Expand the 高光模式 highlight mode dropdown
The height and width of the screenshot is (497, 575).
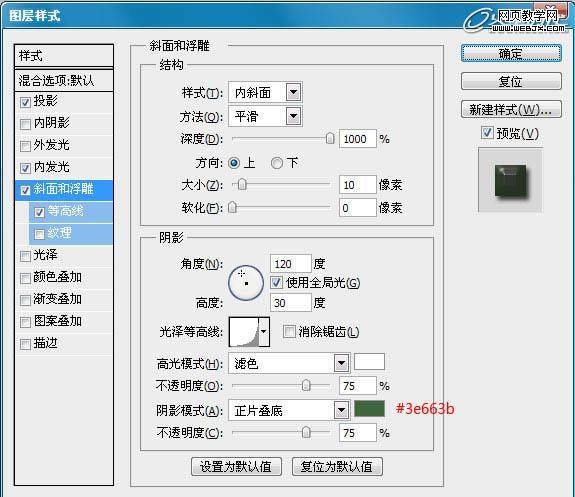tap(289, 363)
